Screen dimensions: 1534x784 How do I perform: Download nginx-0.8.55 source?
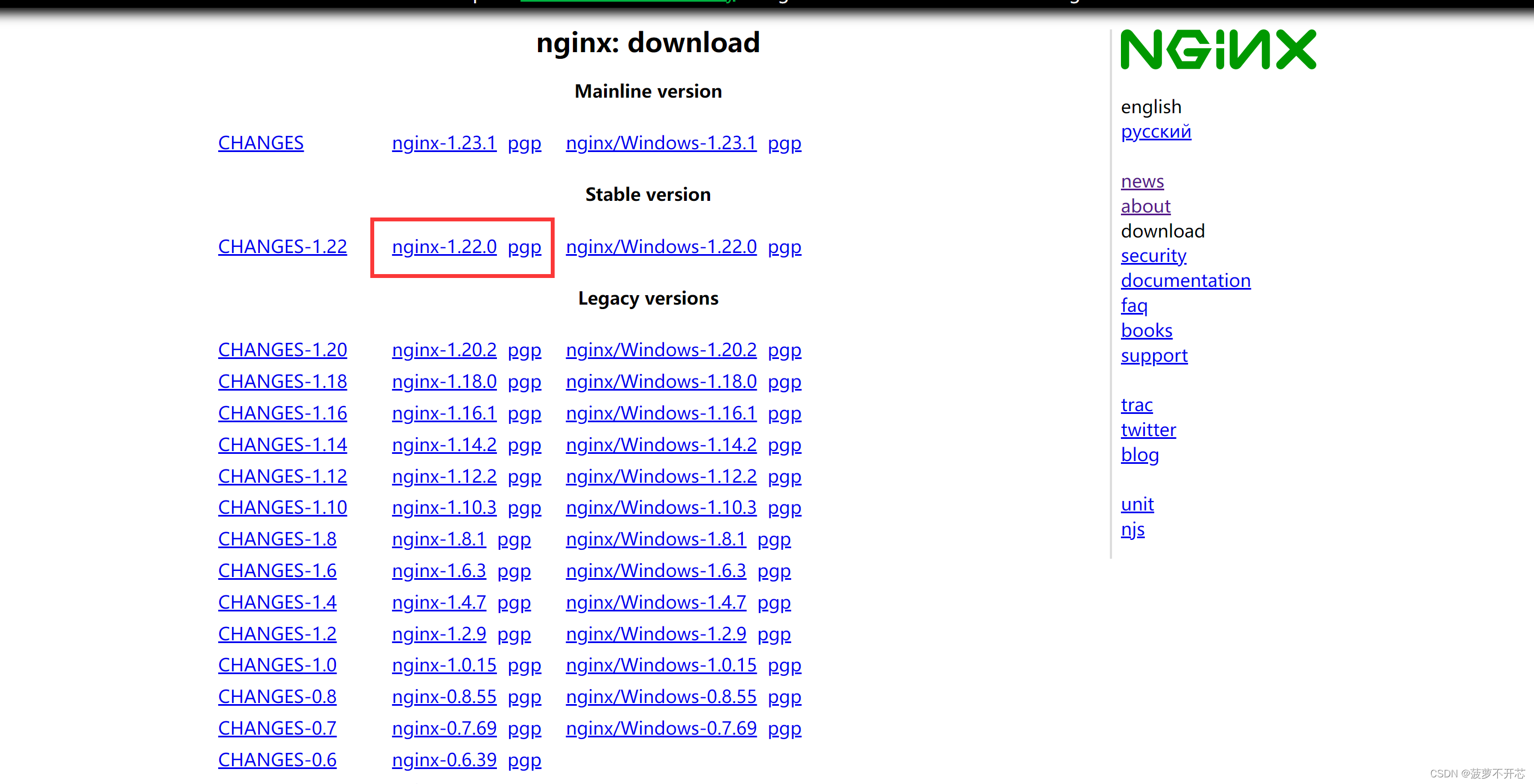[444, 696]
